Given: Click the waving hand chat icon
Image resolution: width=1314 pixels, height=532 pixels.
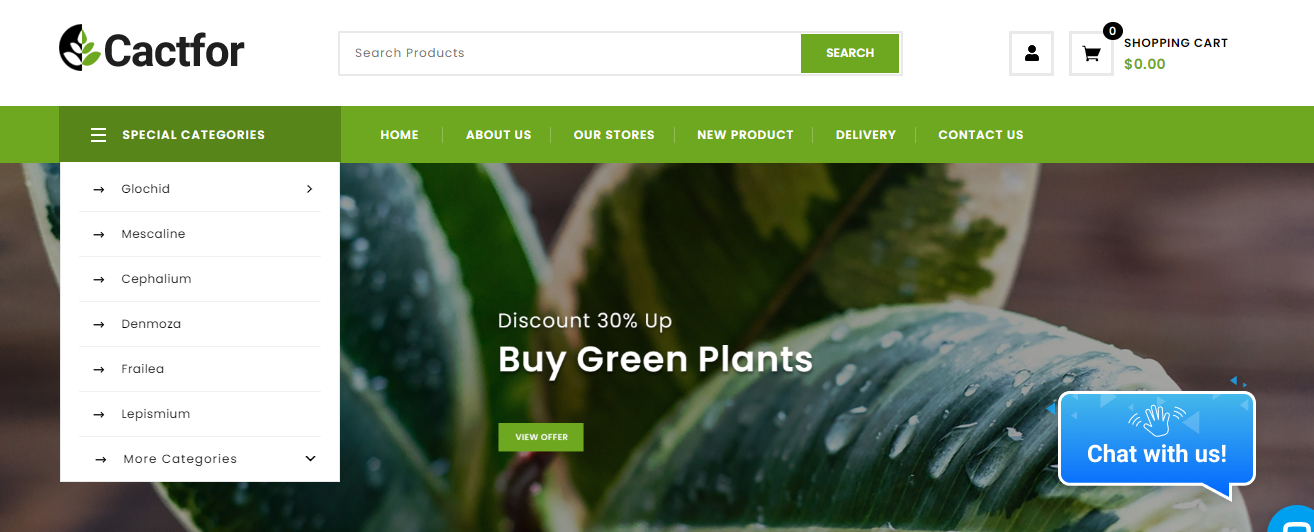Looking at the screenshot, I should (1156, 418).
